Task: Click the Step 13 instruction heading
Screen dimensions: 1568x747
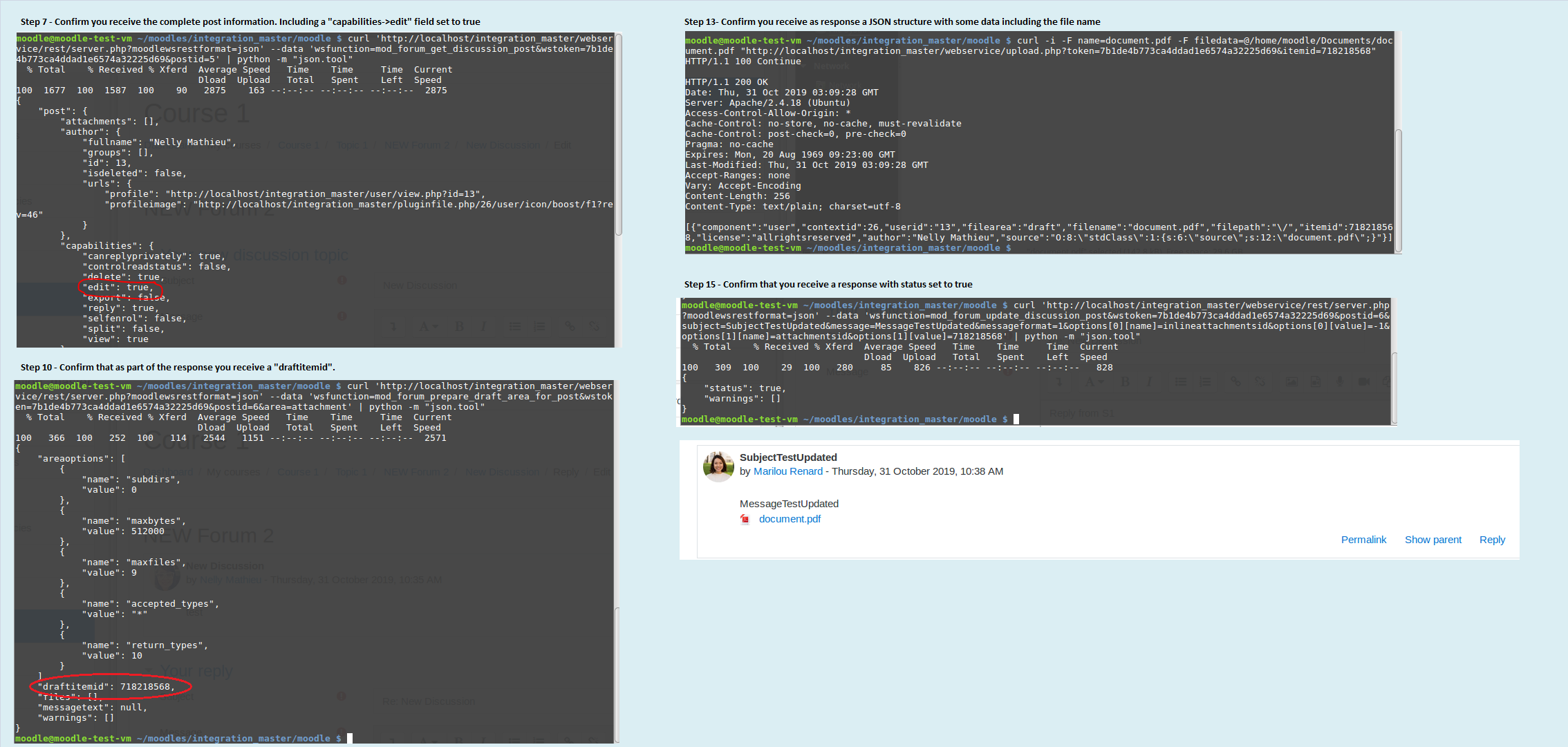Action: tap(892, 22)
